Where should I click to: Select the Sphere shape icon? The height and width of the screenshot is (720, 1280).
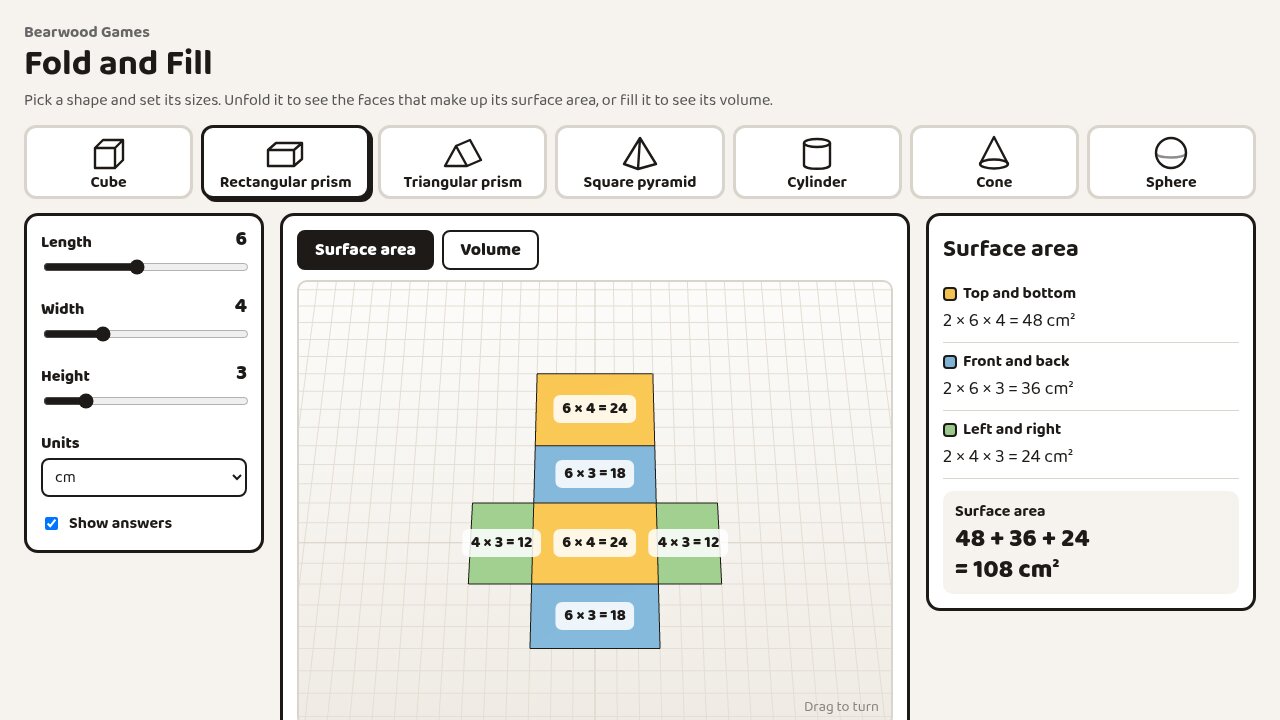point(1171,154)
